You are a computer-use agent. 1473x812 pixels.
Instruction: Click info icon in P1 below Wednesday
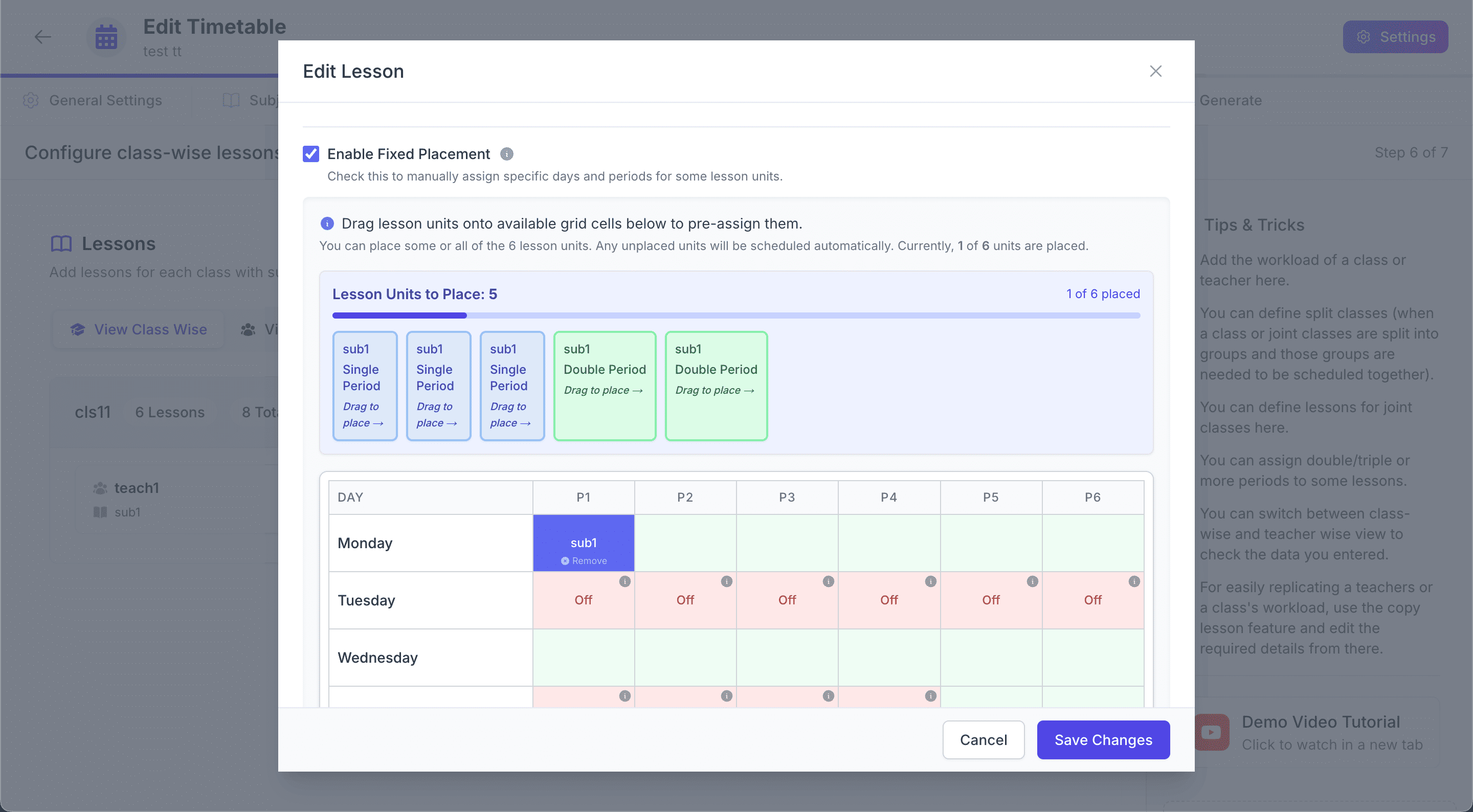(625, 696)
